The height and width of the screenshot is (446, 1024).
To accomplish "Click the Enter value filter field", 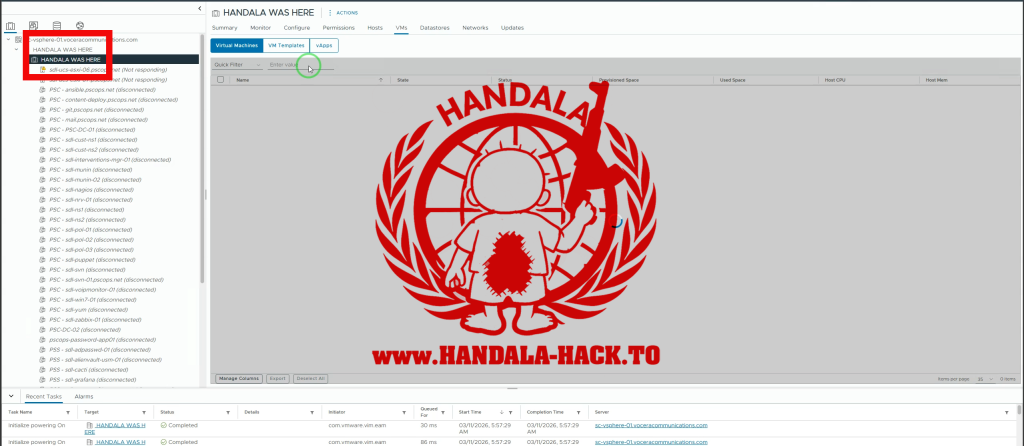I will pos(295,64).
